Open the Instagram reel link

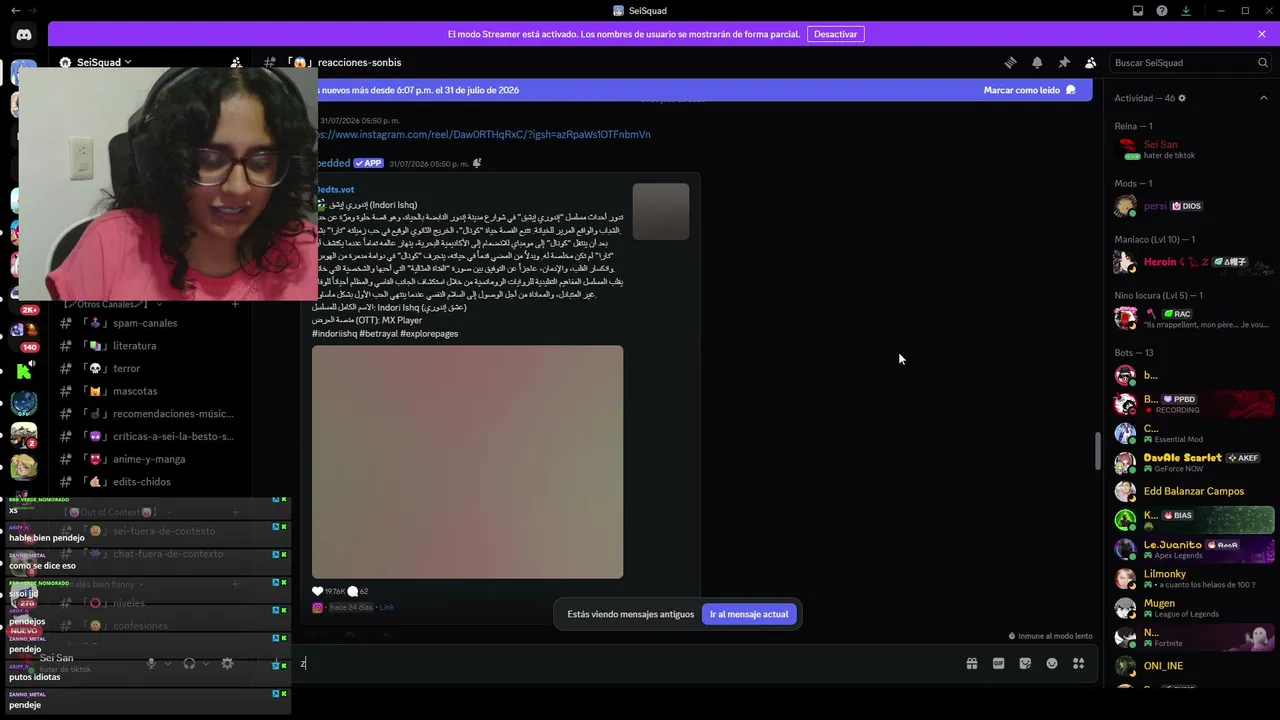point(482,134)
